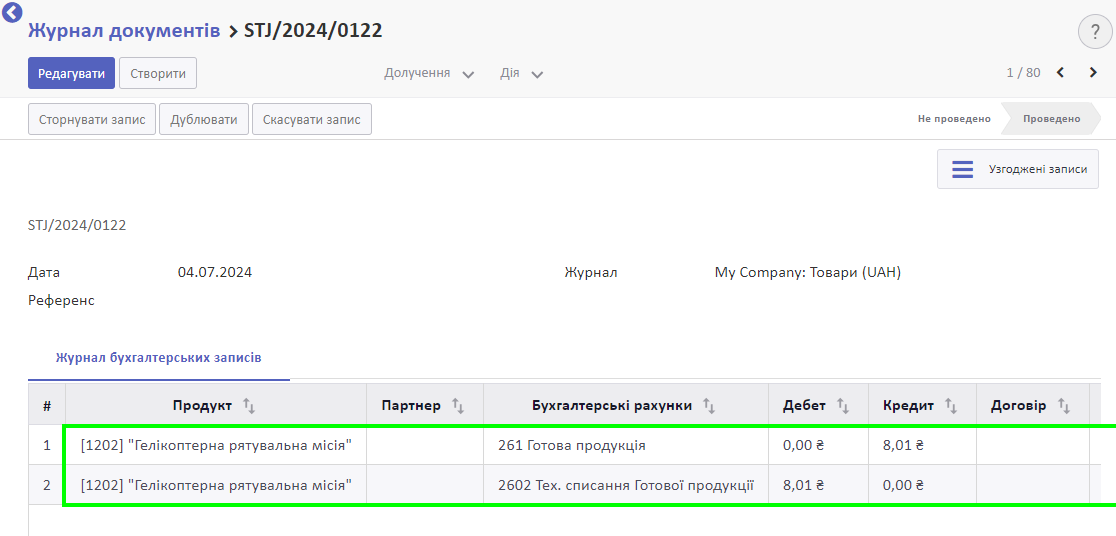
Task: Sort by Продукт column arrows
Action: (248, 406)
